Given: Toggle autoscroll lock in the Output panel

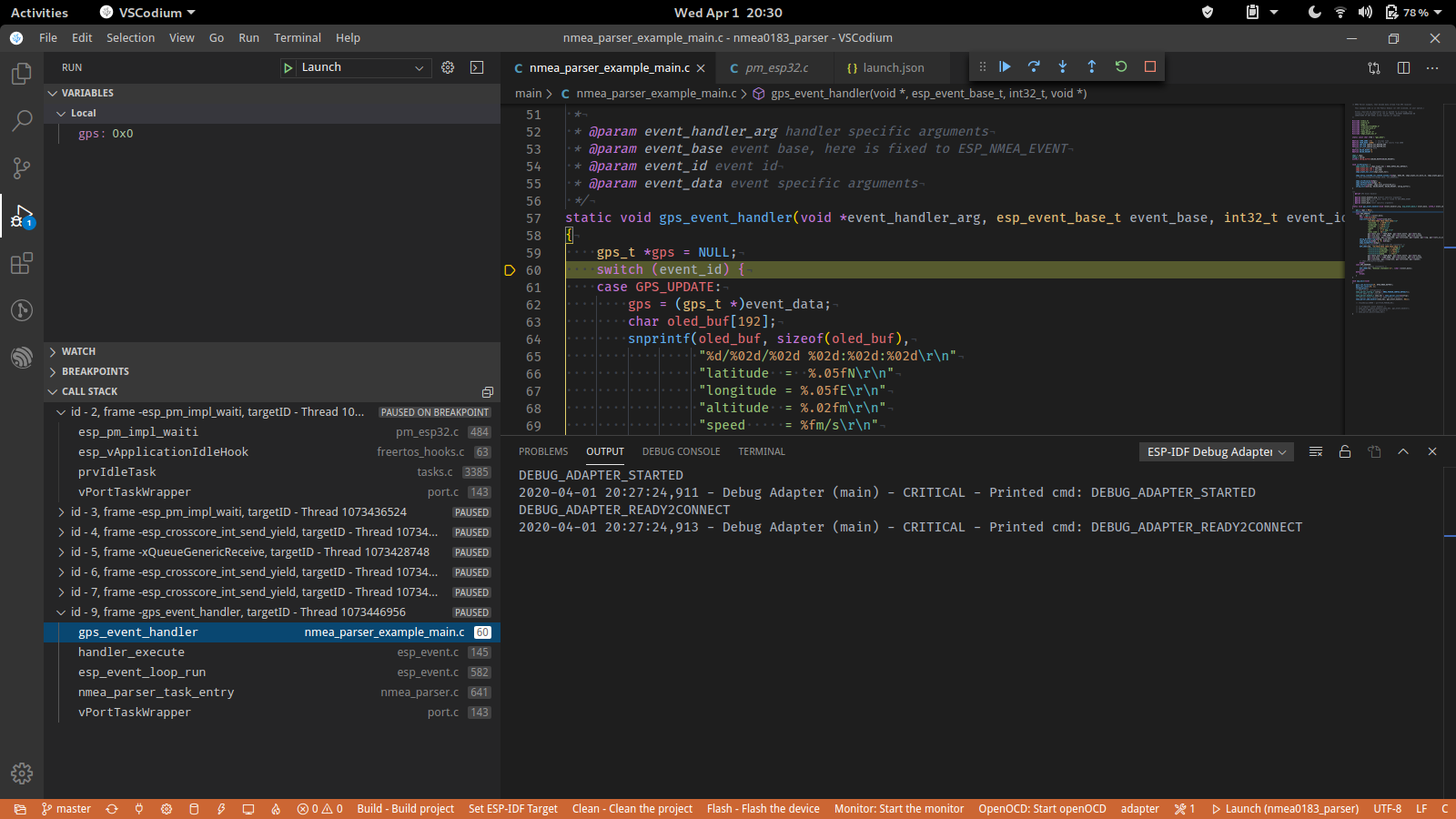Looking at the screenshot, I should click(x=1345, y=450).
